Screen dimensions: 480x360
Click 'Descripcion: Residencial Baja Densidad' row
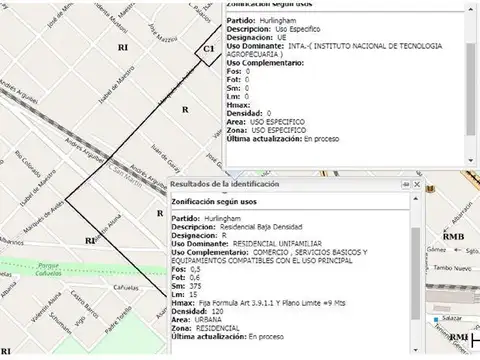click(x=237, y=227)
